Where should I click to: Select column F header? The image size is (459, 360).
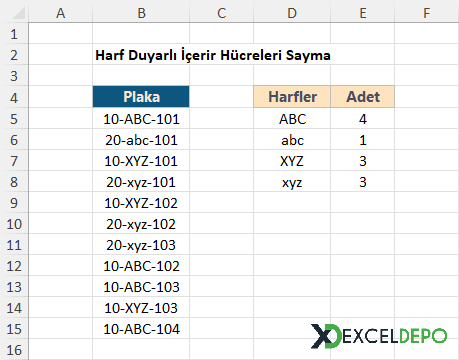tap(427, 13)
